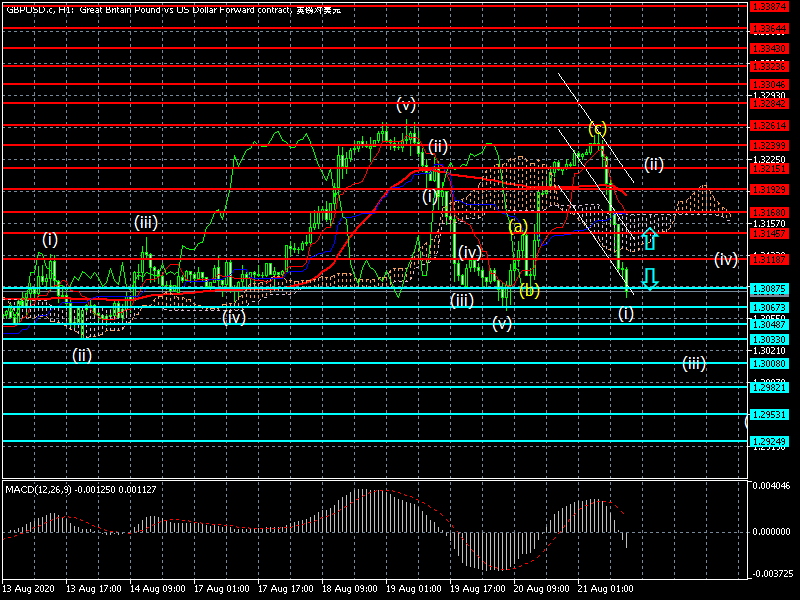The image size is (800, 600).
Task: Click the cyan up arrow marker
Action: (649, 238)
